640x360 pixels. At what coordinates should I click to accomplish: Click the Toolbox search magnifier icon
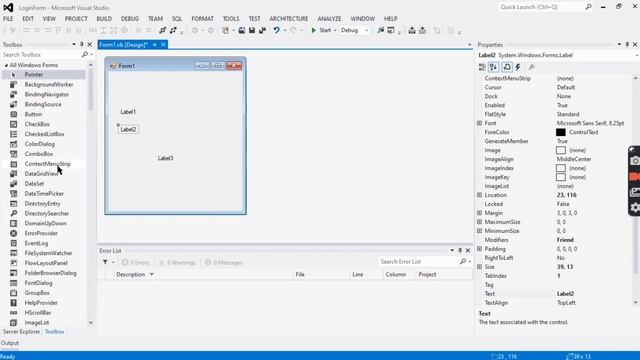click(x=84, y=55)
